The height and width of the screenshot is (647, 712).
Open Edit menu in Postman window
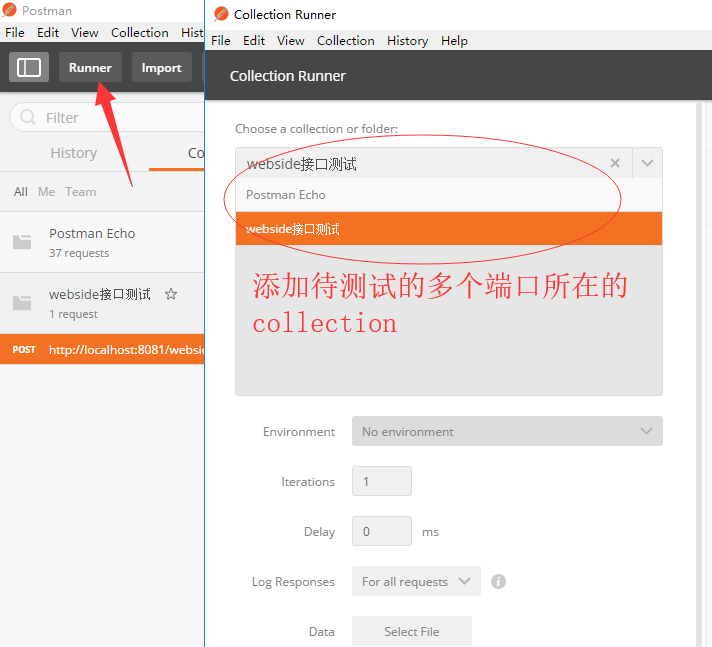(x=48, y=33)
